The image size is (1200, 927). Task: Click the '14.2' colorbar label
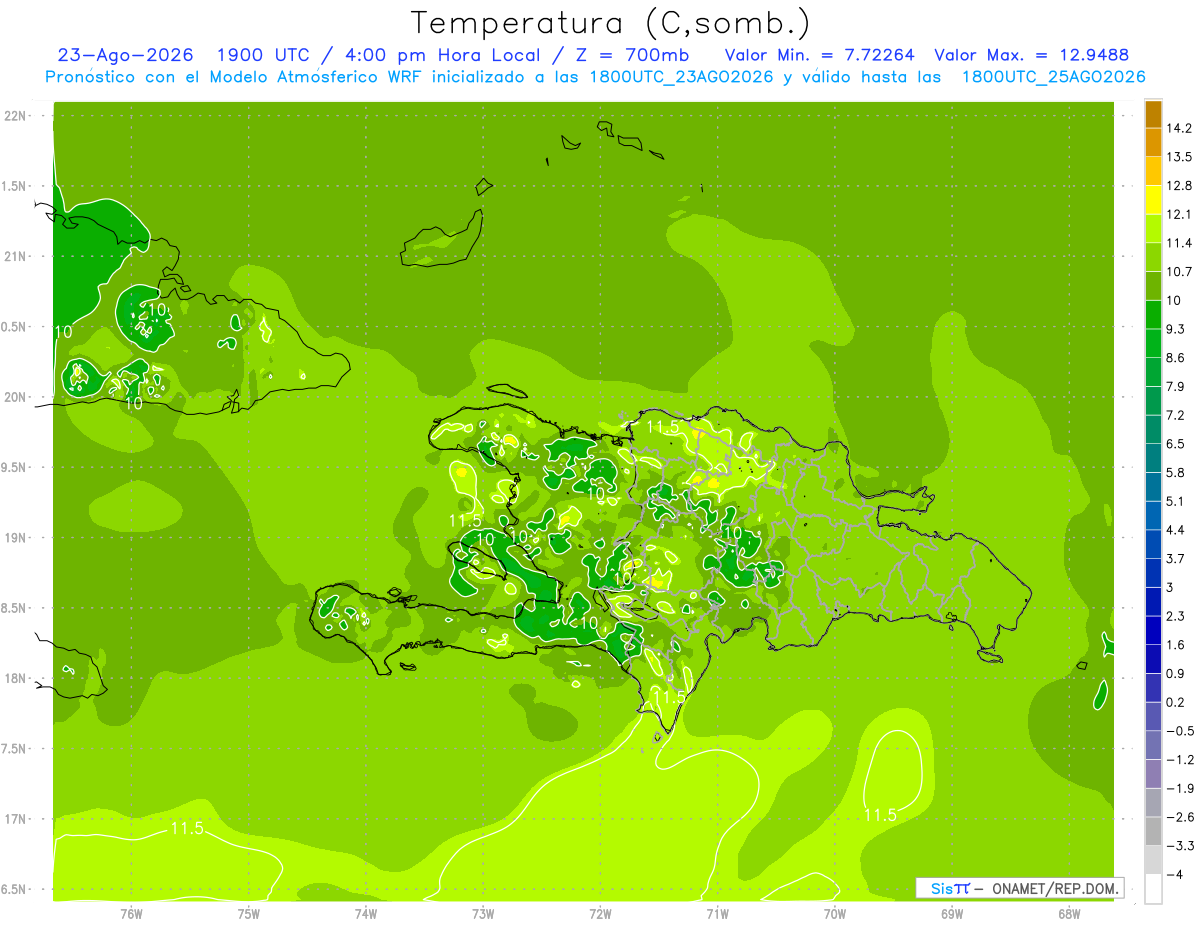(x=1179, y=128)
